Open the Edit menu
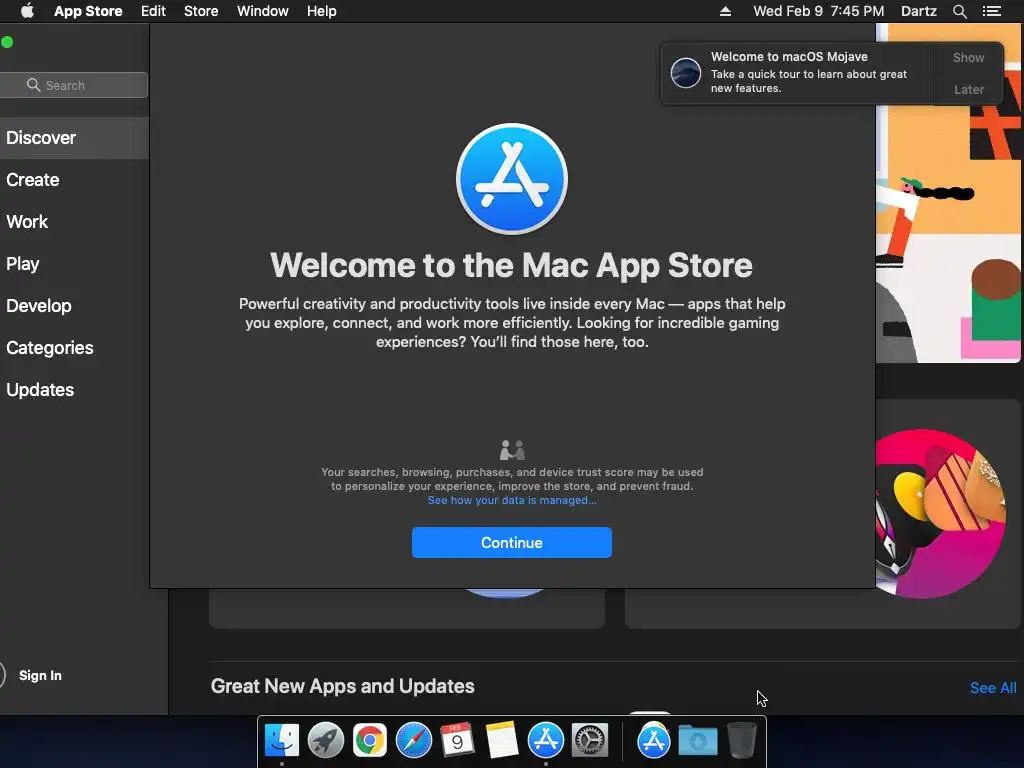Image resolution: width=1024 pixels, height=768 pixels. click(153, 11)
